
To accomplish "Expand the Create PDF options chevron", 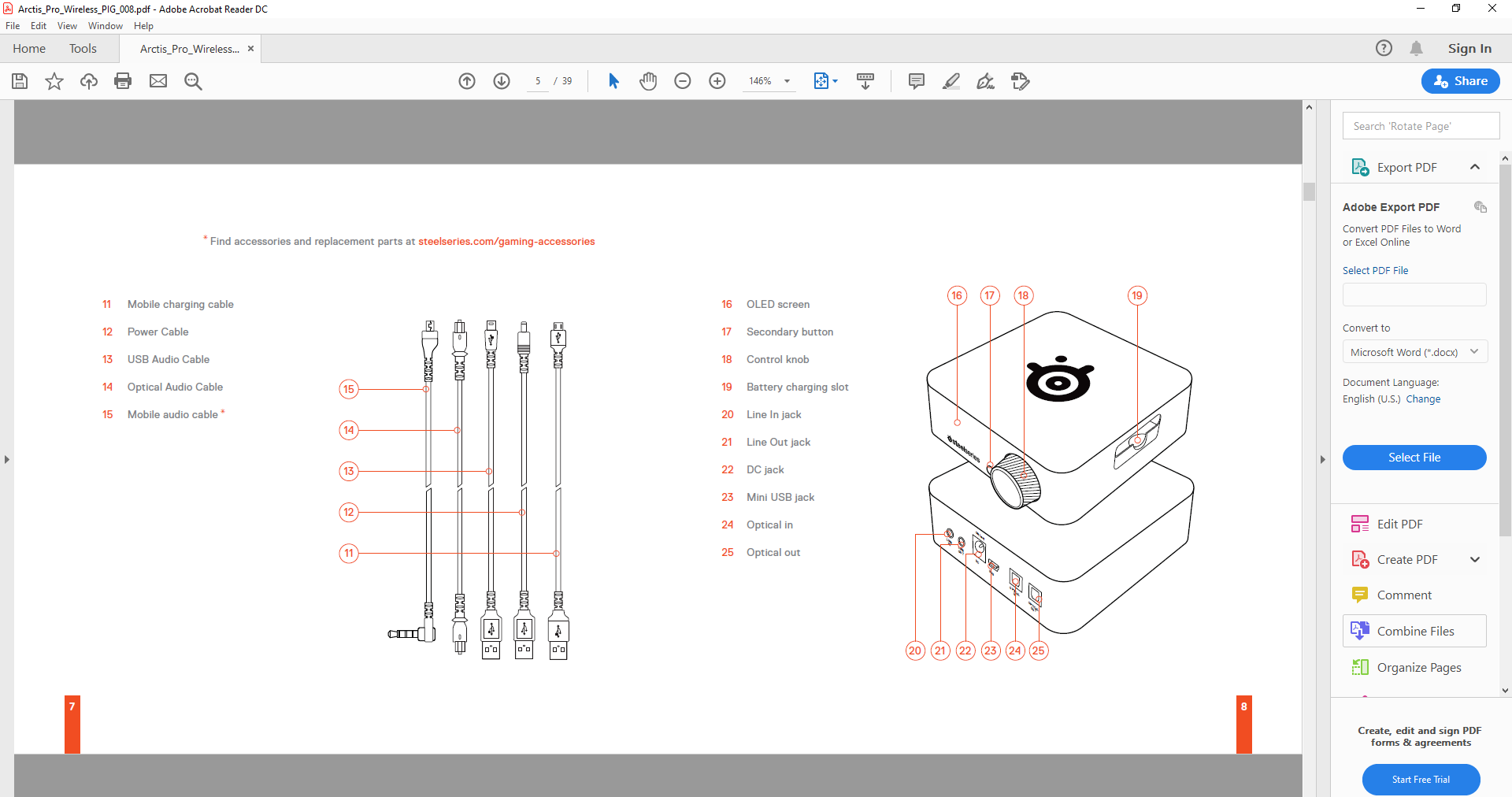I will click(x=1475, y=559).
